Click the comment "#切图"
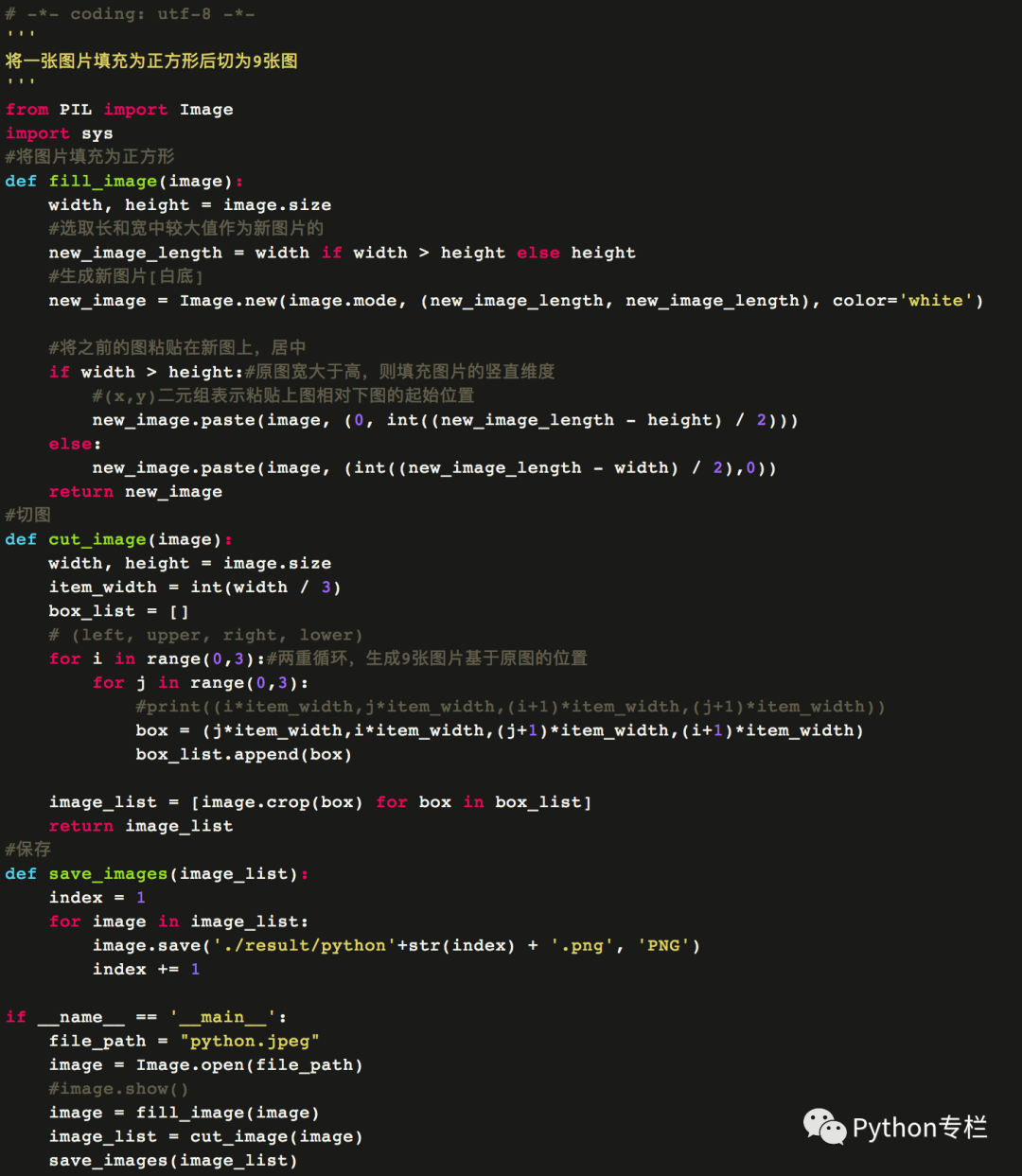The width and height of the screenshot is (1022, 1176). (27, 516)
